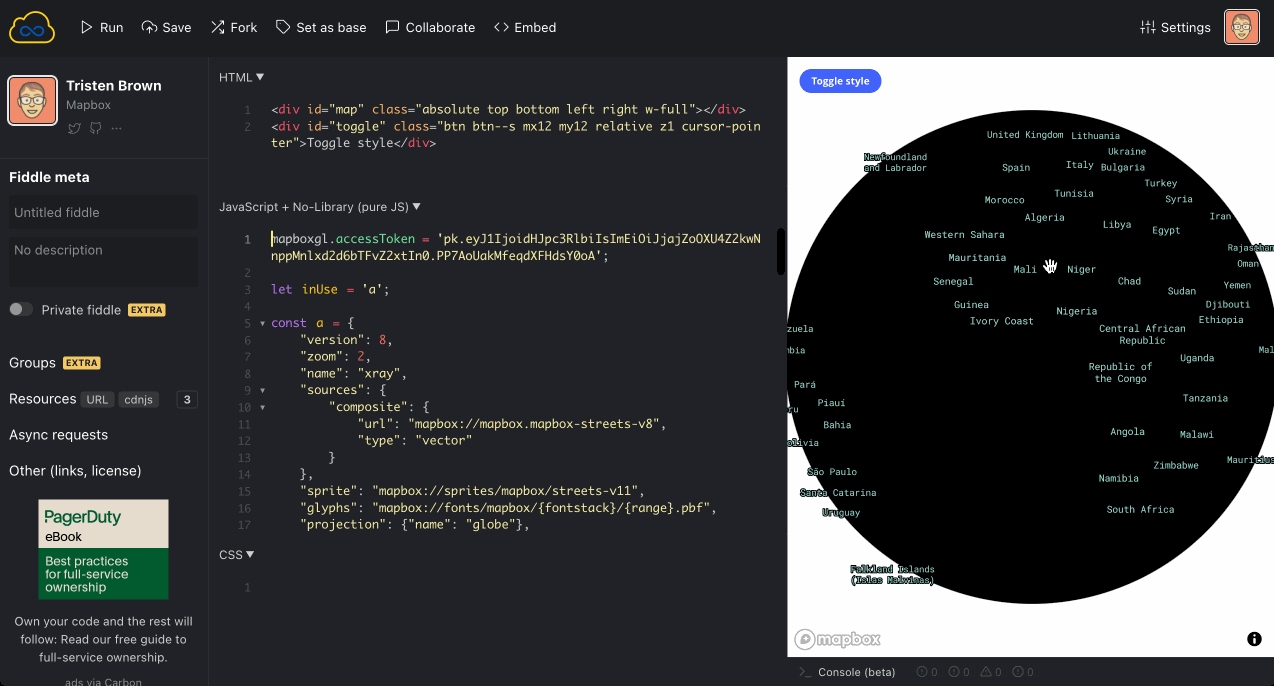Click the "let inUse = 'a';" code line
The image size is (1274, 686).
(x=330, y=289)
